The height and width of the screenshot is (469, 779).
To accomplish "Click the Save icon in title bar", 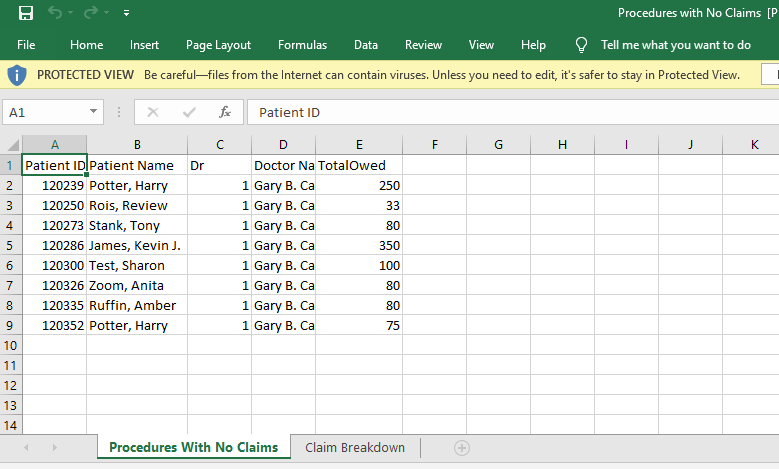I will 26,13.
